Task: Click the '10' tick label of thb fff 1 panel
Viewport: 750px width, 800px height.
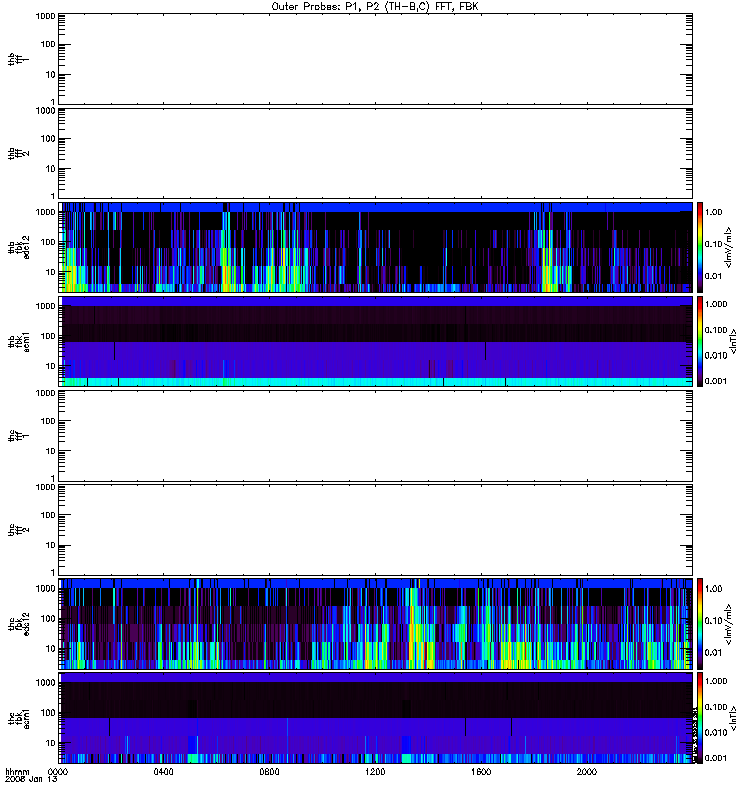Action: [51, 74]
